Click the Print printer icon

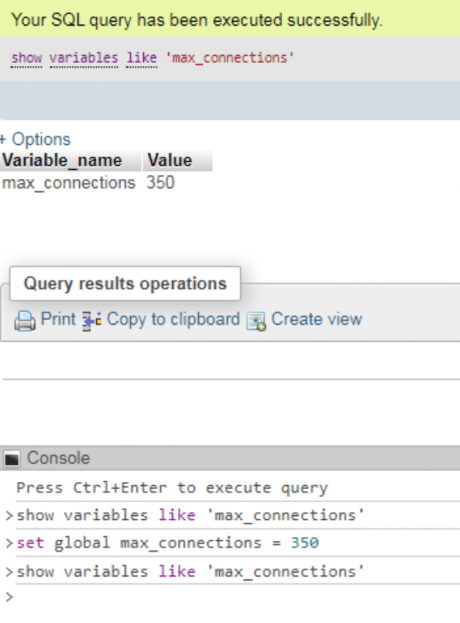coord(25,321)
